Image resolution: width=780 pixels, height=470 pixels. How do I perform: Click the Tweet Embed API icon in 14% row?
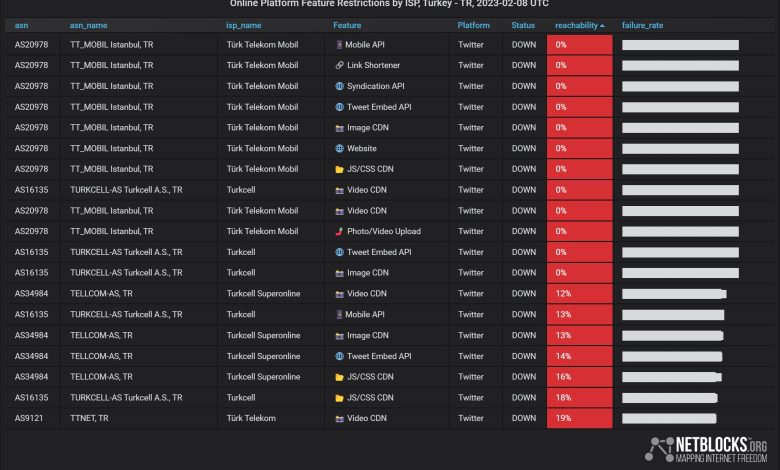point(340,356)
